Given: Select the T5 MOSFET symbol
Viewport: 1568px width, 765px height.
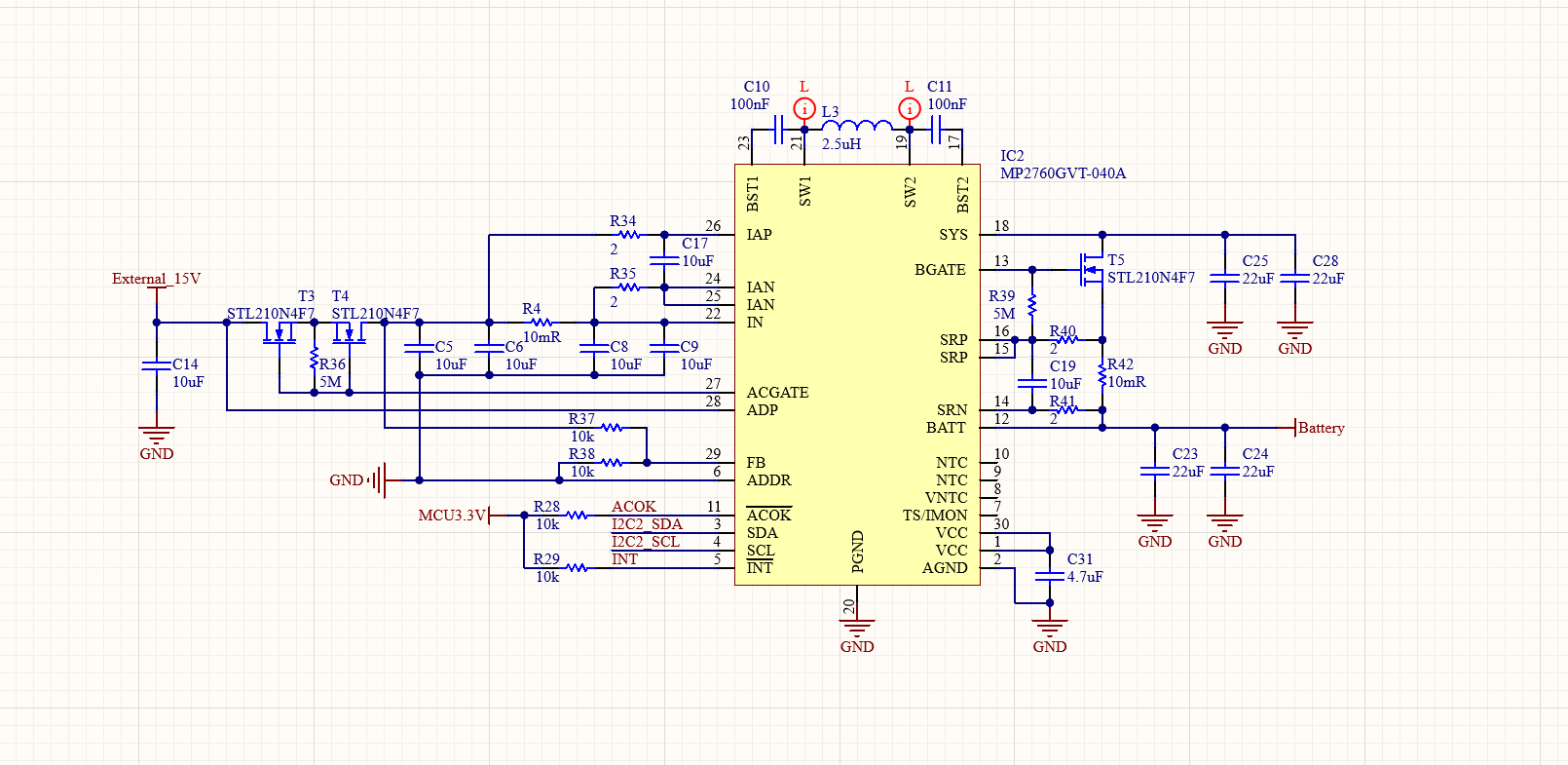Looking at the screenshot, I should click(1091, 270).
